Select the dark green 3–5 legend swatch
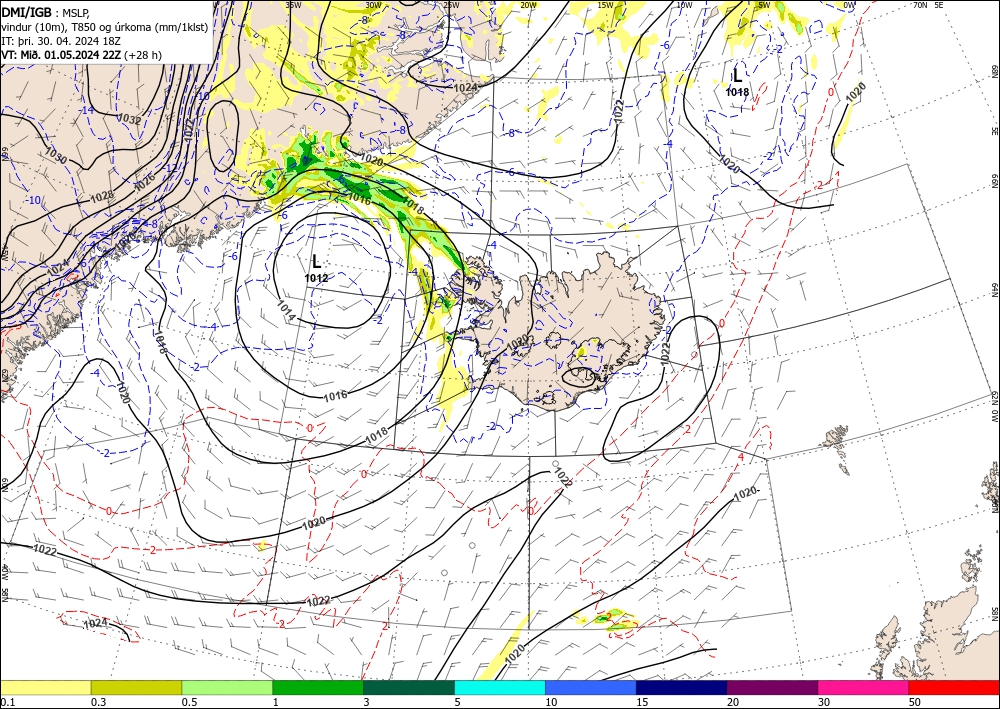Screen dimensions: 1000x709 (409, 687)
